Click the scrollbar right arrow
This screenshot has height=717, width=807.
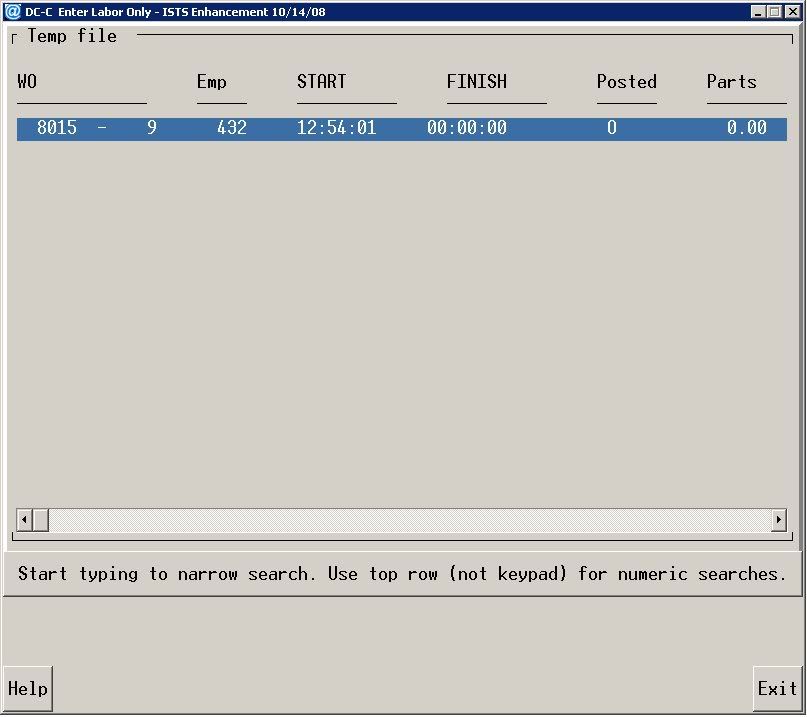[779, 520]
